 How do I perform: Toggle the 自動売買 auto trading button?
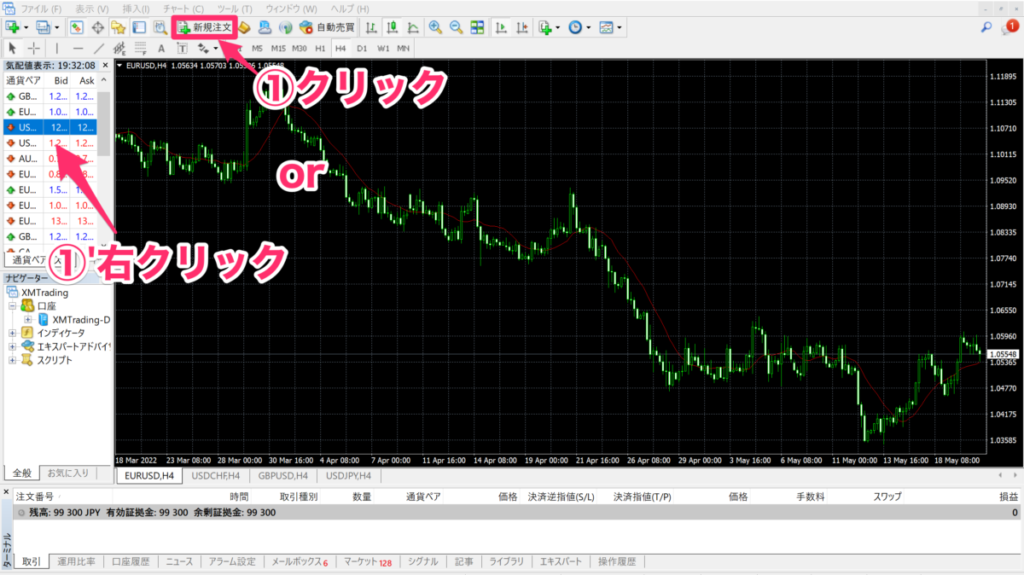[x=327, y=27]
